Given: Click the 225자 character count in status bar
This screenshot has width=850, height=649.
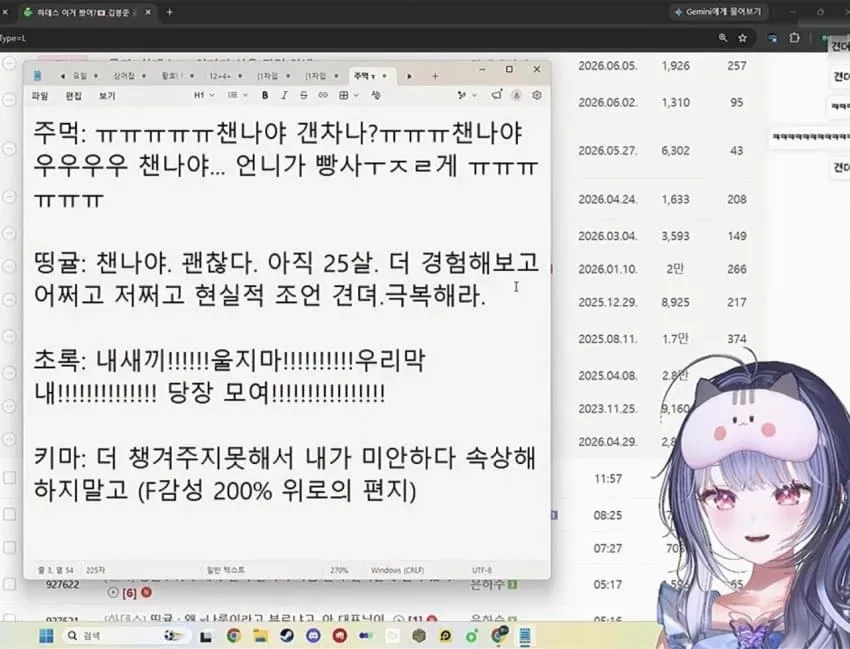Looking at the screenshot, I should (95, 570).
